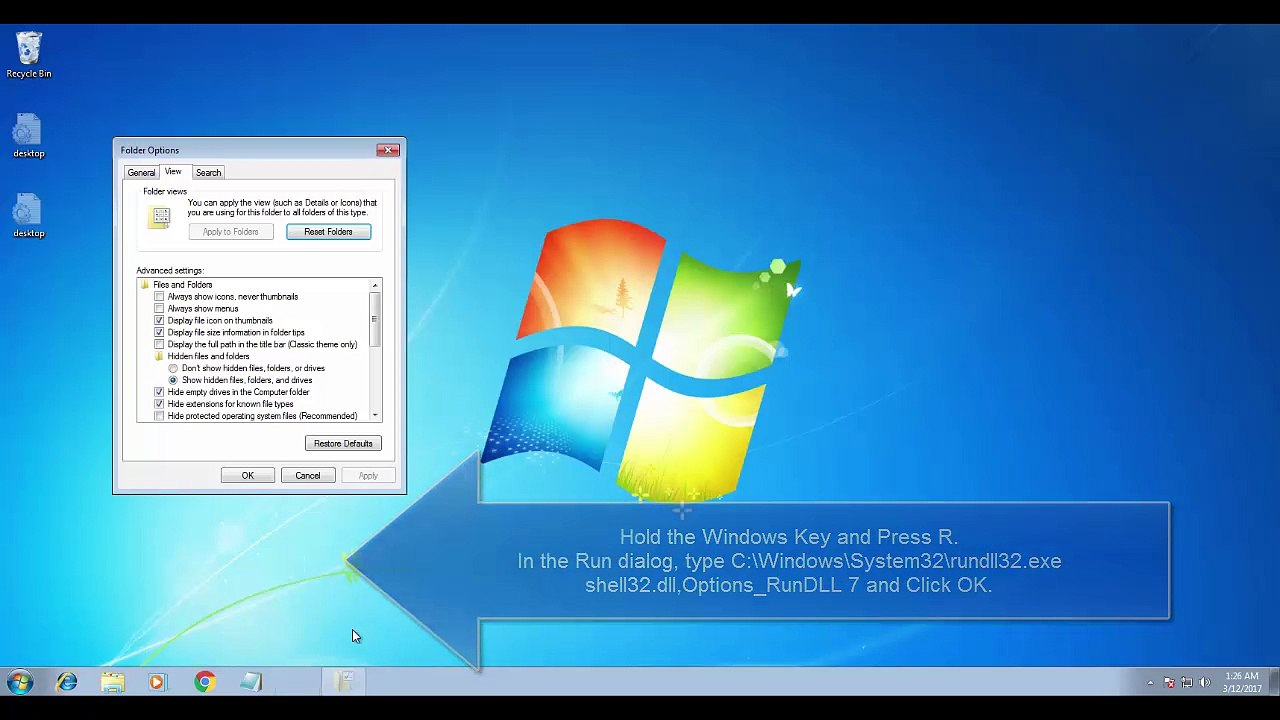1280x720 pixels.
Task: Check Hide protected operating system files
Action: 159,416
